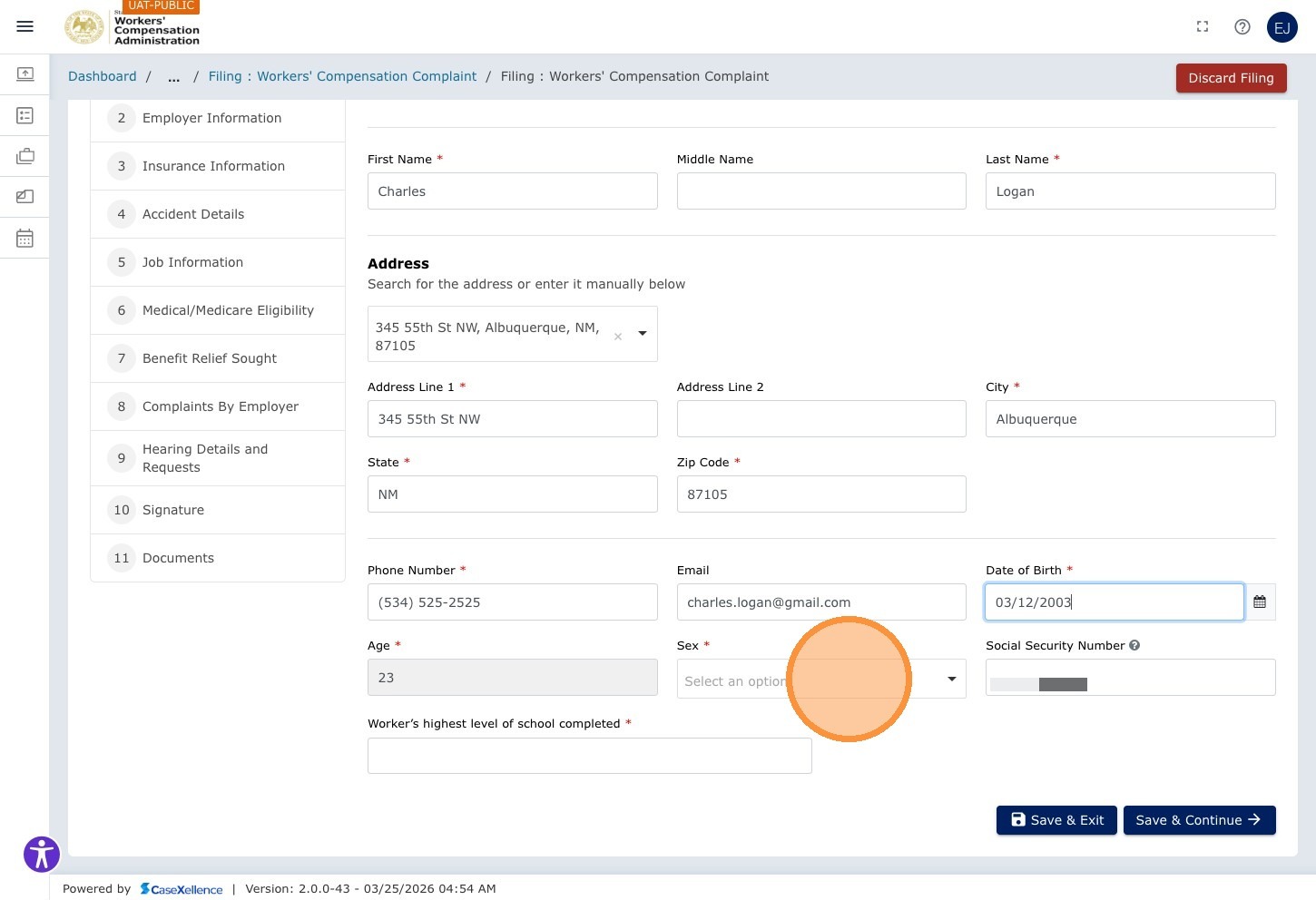1316x900 pixels.
Task: Click the empty Address Line 2 field
Action: click(x=821, y=419)
